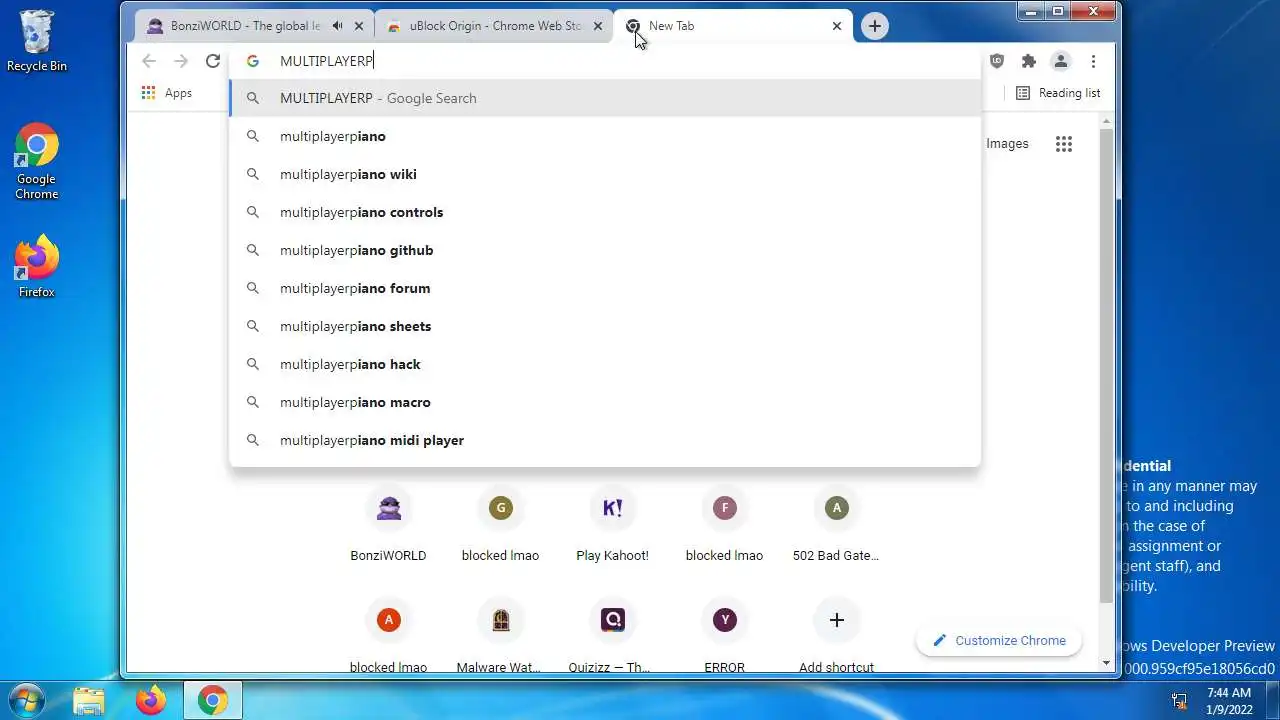Image resolution: width=1280 pixels, height=720 pixels.
Task: Click the Customize Chrome button
Action: point(998,641)
